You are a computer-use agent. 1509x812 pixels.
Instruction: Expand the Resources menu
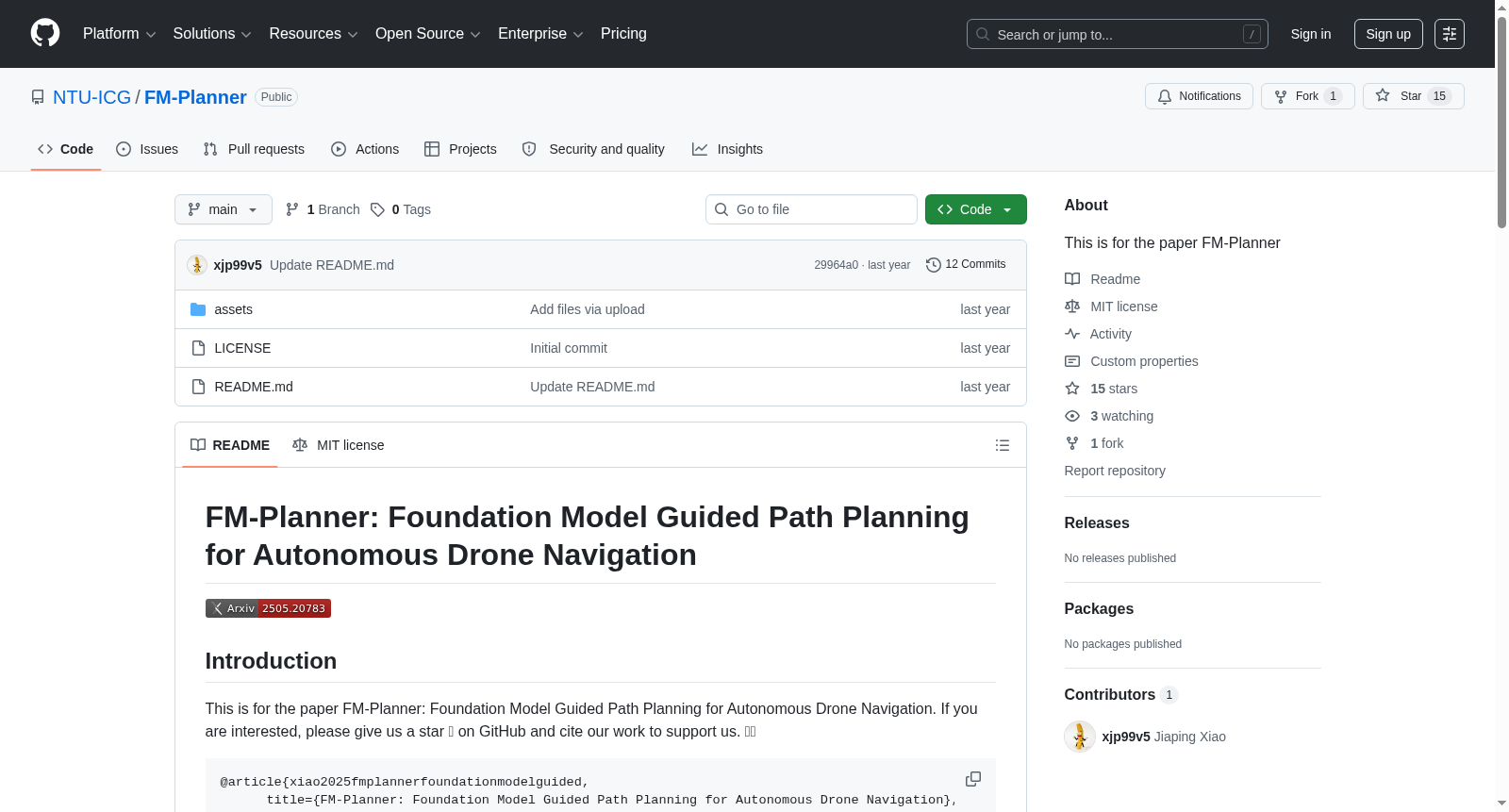(313, 34)
